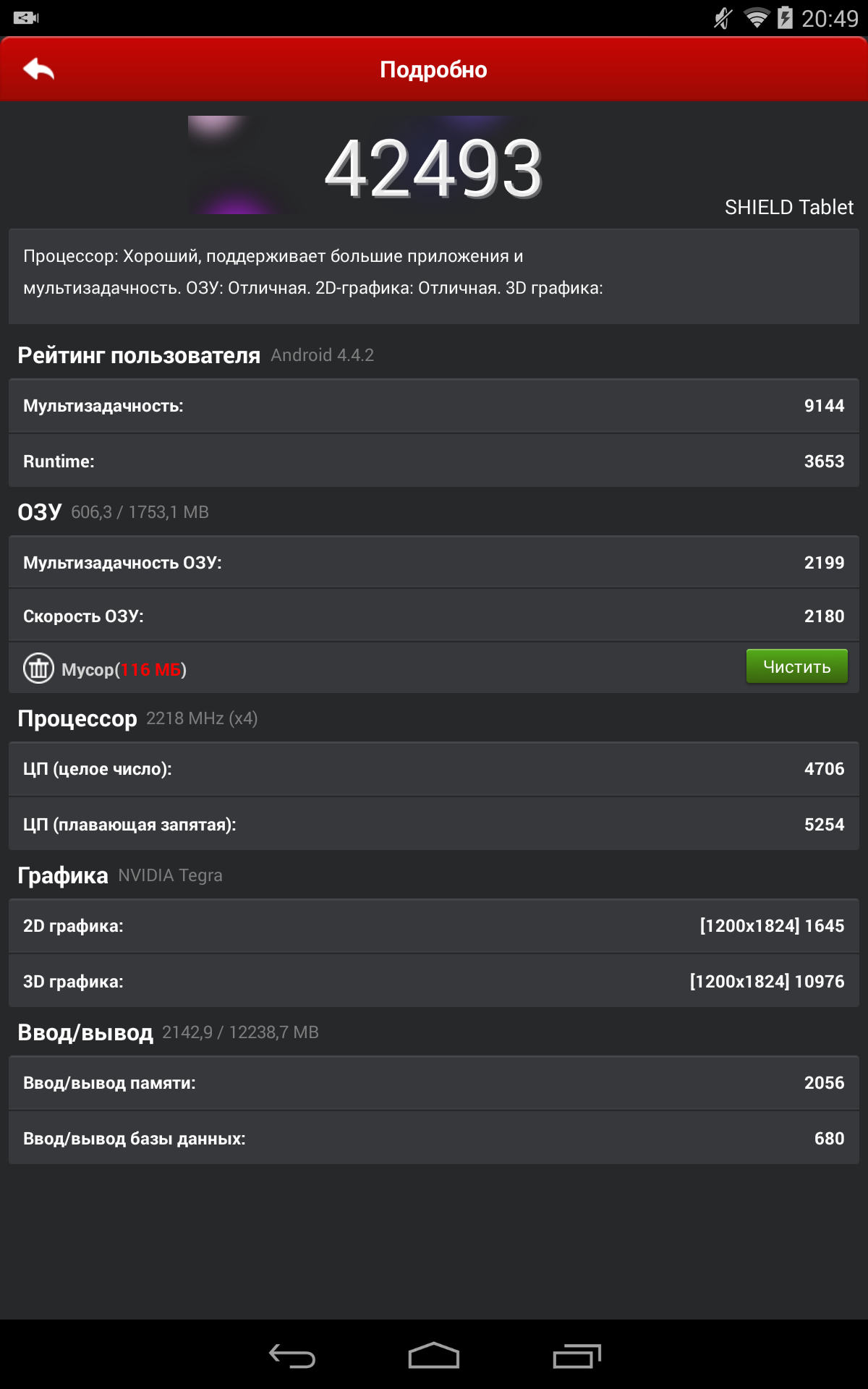The width and height of the screenshot is (868, 1389).
Task: Tap the trash can icon next to Мусор
Action: (38, 668)
